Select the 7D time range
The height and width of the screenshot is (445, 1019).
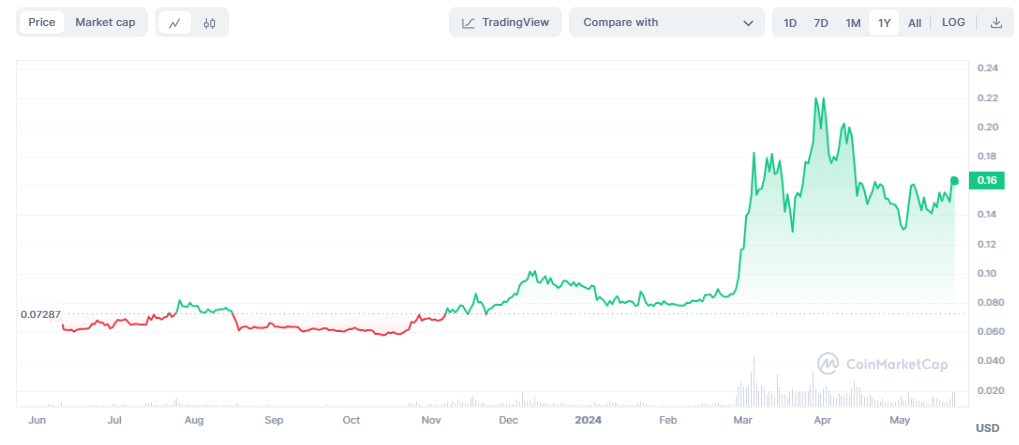pyautogui.click(x=821, y=22)
